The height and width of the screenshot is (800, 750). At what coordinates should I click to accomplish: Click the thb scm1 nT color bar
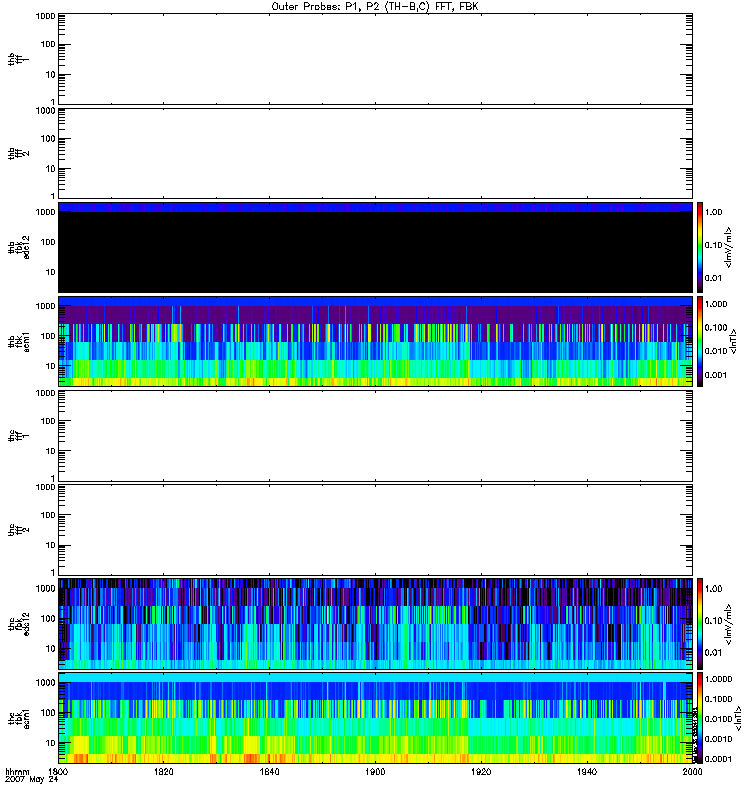701,341
